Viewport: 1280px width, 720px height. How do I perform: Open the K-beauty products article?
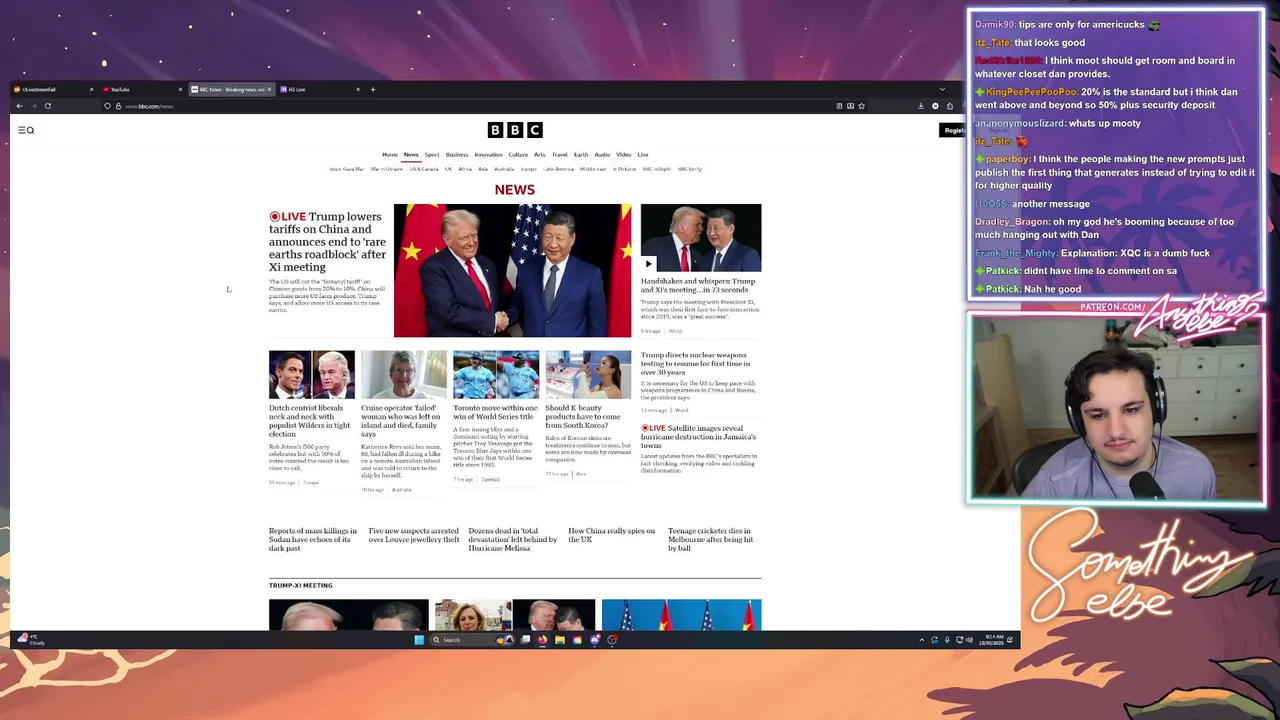(x=583, y=417)
